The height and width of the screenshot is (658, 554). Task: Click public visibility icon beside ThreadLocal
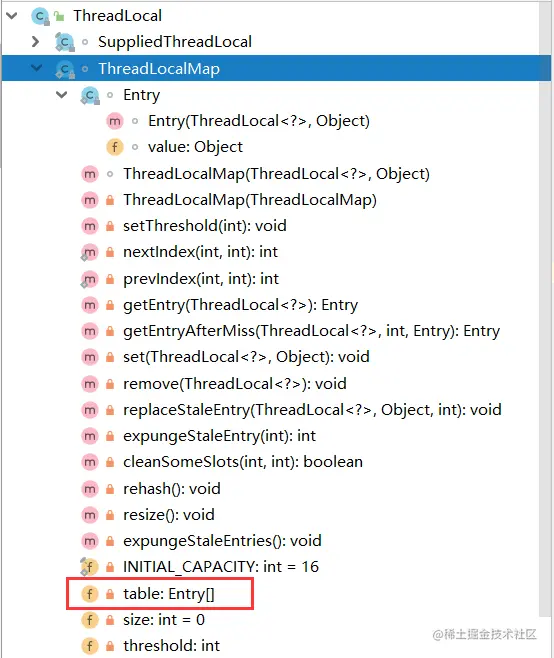pos(59,16)
